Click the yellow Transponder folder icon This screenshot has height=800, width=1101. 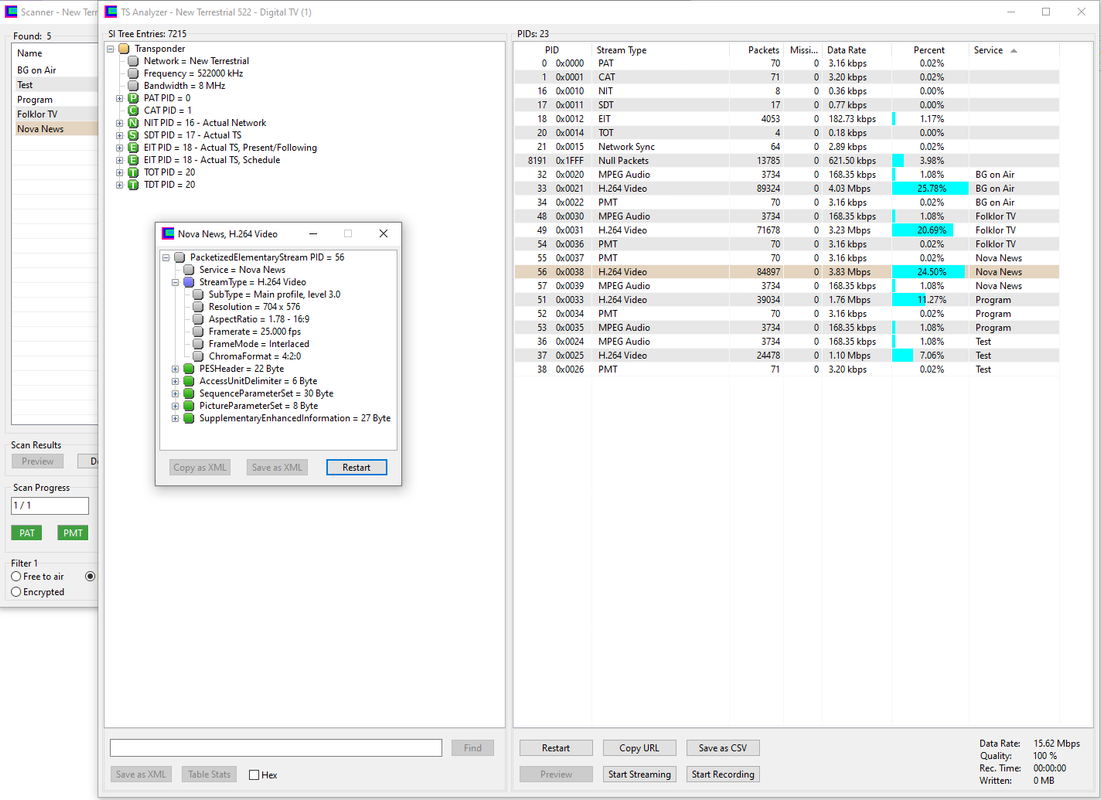point(124,48)
